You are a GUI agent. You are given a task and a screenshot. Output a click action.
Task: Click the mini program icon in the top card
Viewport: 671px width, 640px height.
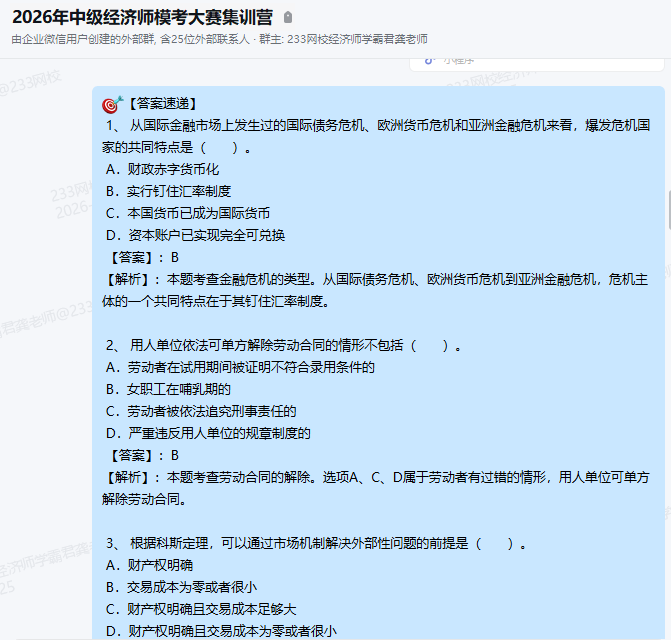pos(430,60)
